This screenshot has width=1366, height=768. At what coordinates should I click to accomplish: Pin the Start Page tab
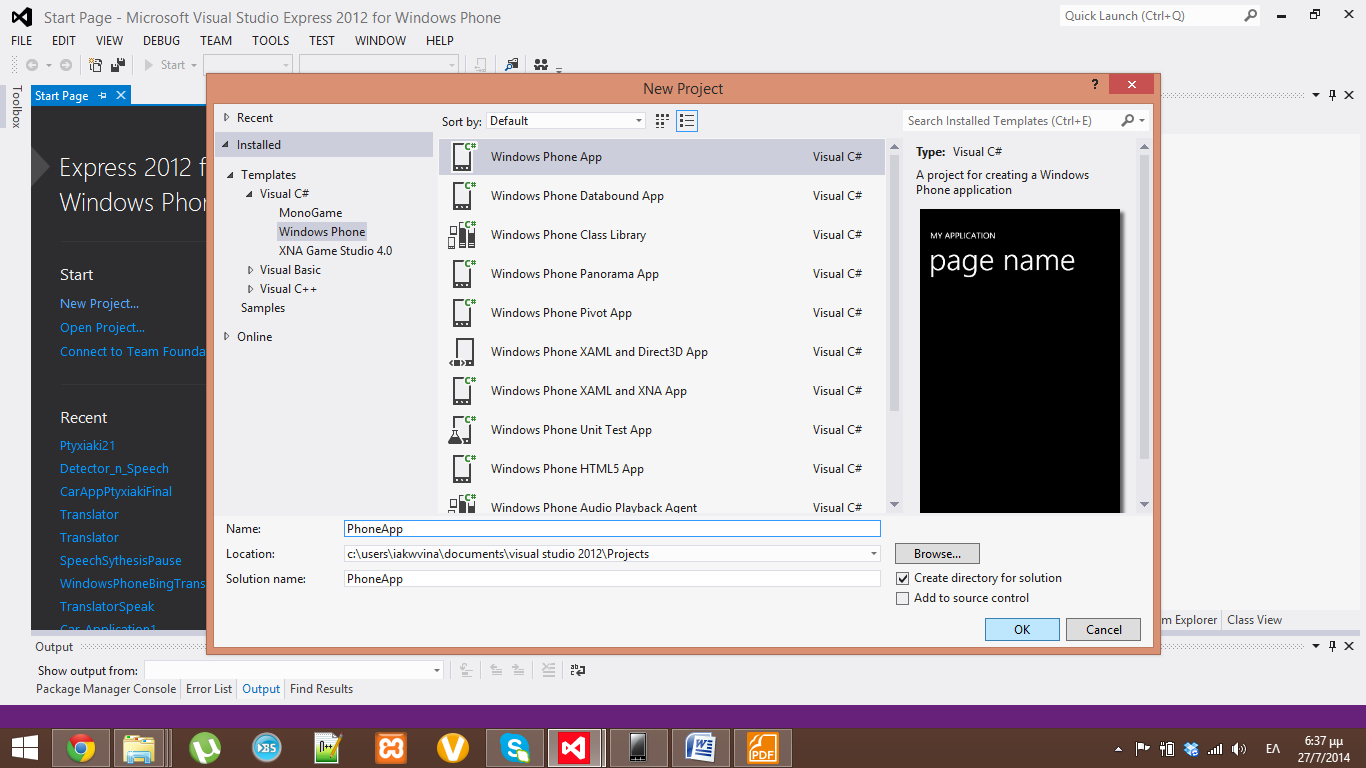(x=103, y=96)
